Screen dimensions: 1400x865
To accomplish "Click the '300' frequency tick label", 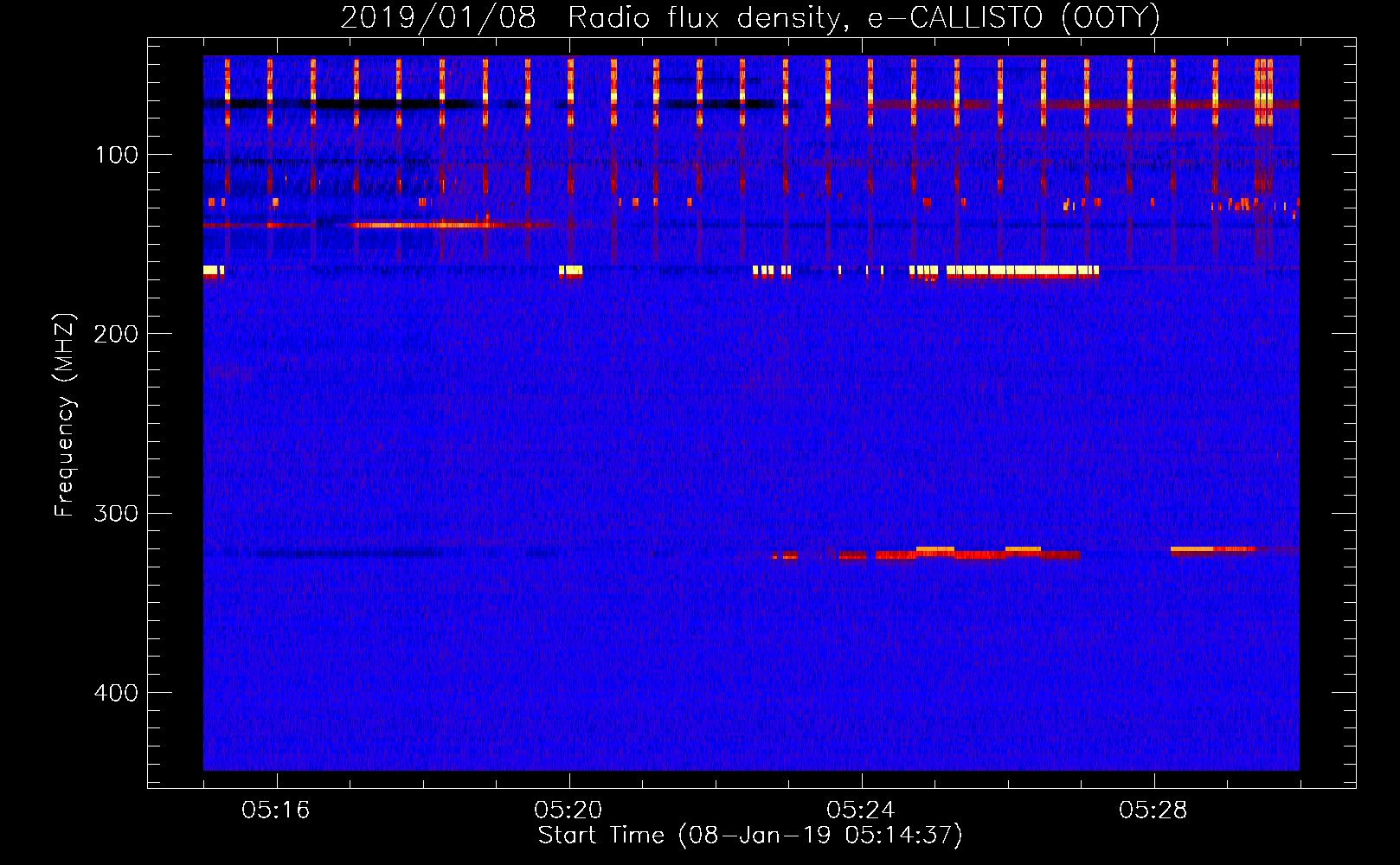I will pos(116,514).
